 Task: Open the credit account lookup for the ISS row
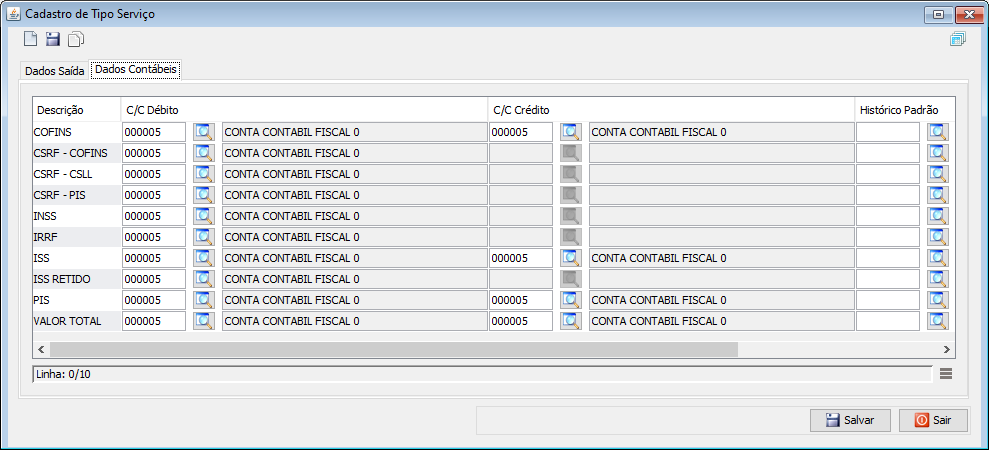tap(571, 258)
